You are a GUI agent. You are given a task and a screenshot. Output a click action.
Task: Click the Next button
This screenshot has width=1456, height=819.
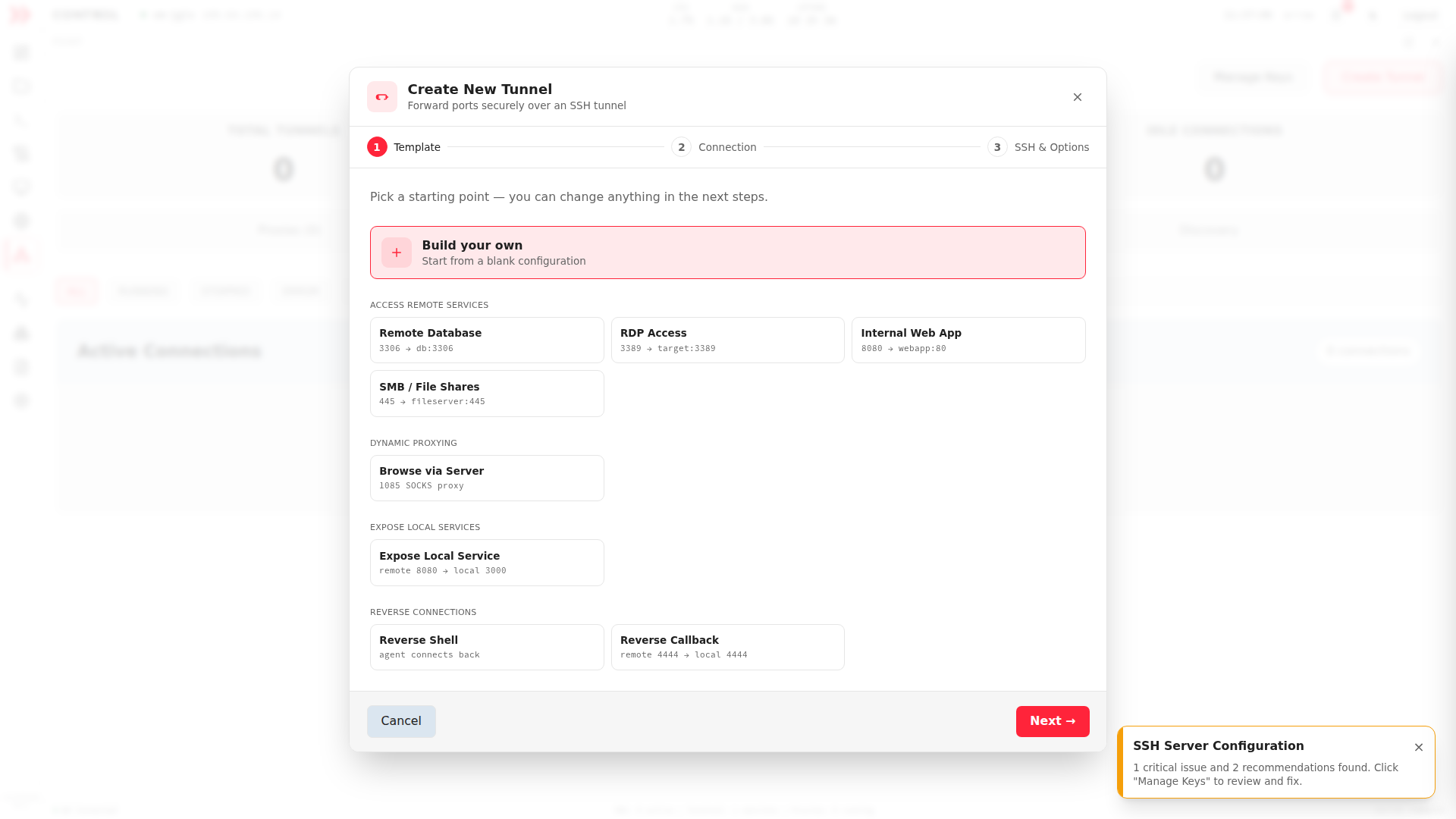[x=1053, y=721]
